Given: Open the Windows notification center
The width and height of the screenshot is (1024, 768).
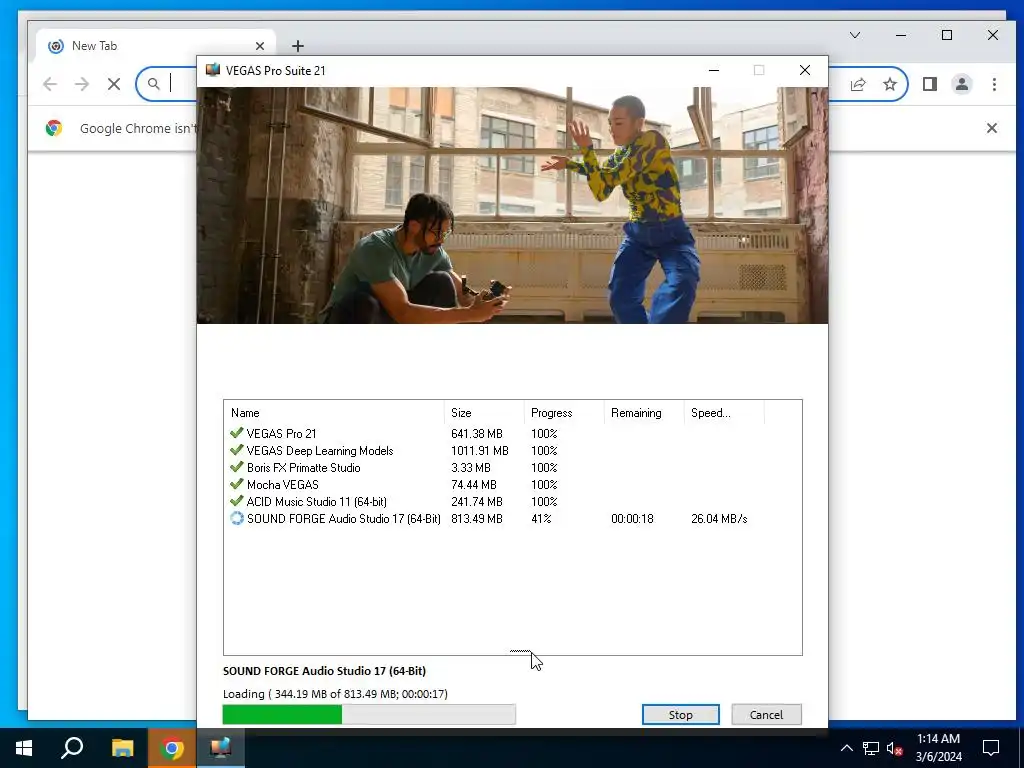Looking at the screenshot, I should (x=991, y=748).
